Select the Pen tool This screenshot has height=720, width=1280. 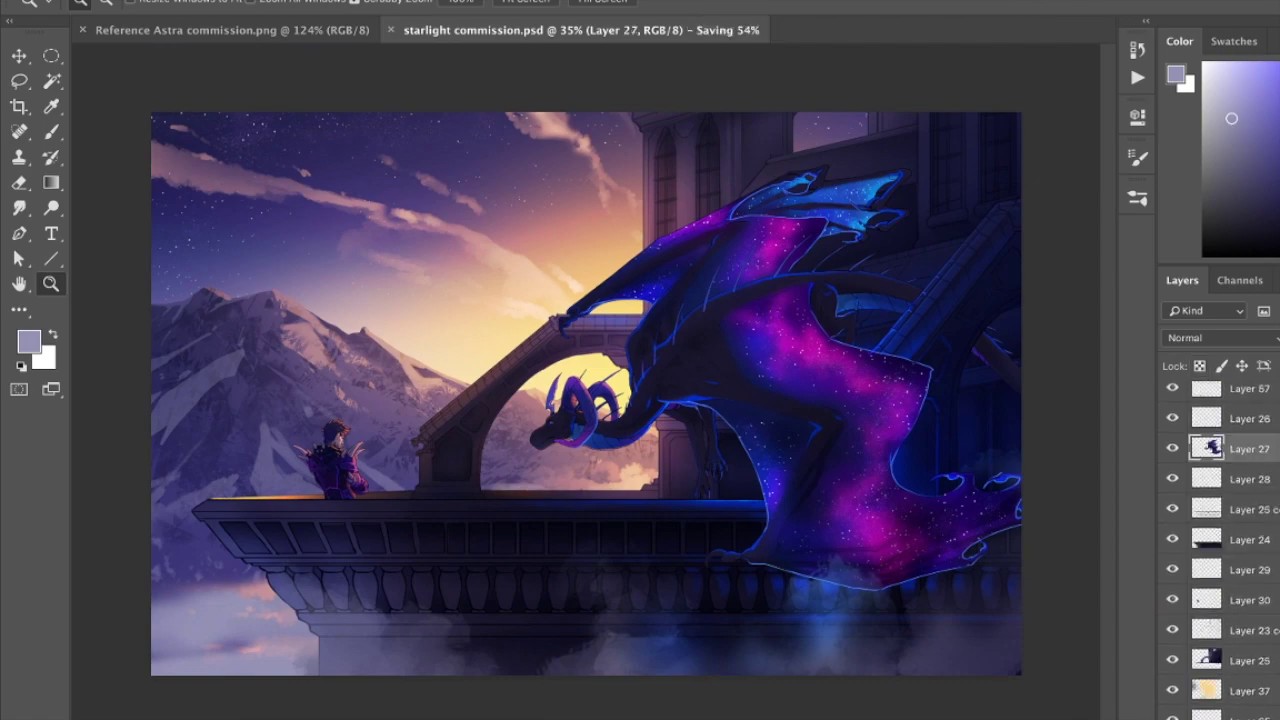(19, 234)
